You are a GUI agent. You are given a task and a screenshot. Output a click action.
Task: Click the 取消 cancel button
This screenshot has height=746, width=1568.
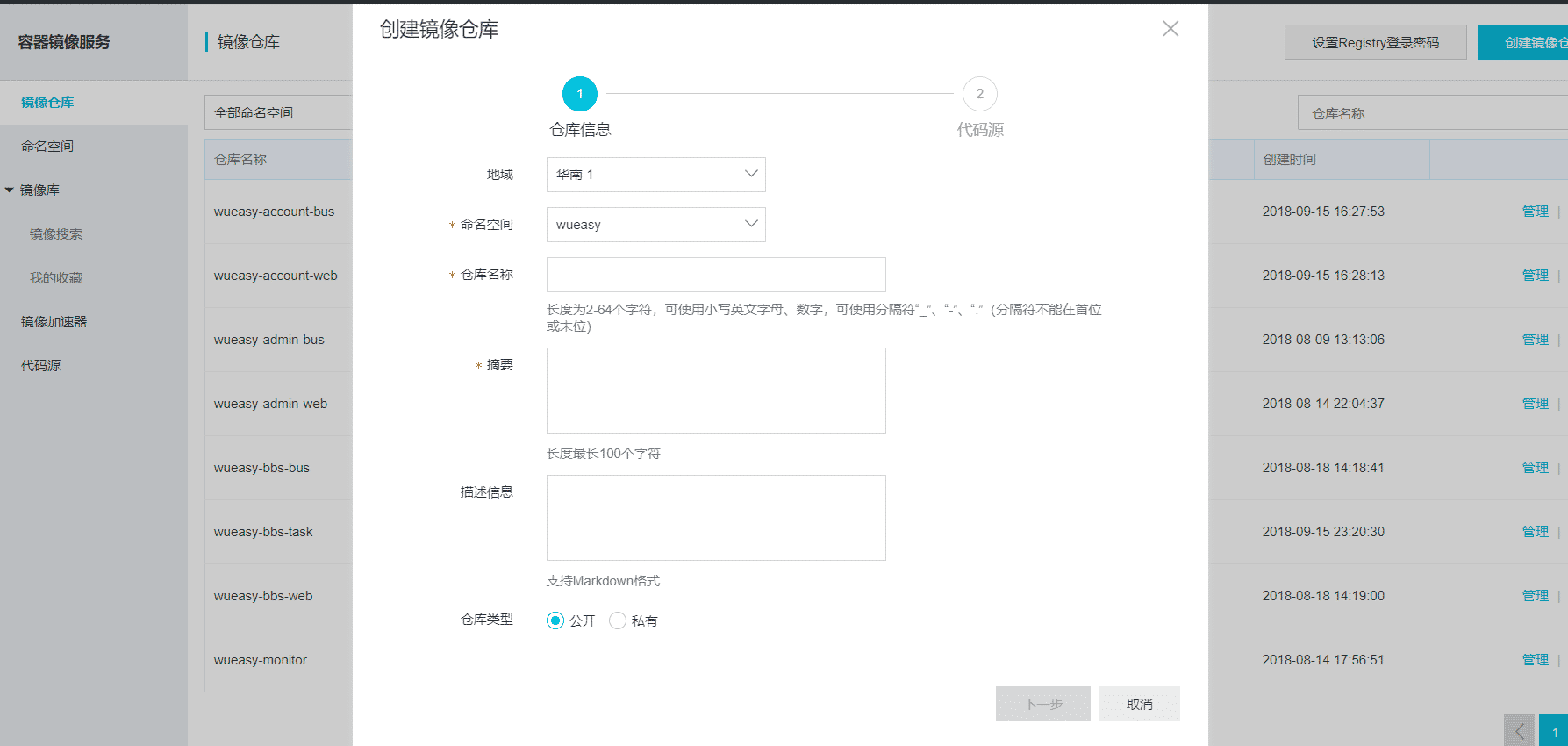1139,704
